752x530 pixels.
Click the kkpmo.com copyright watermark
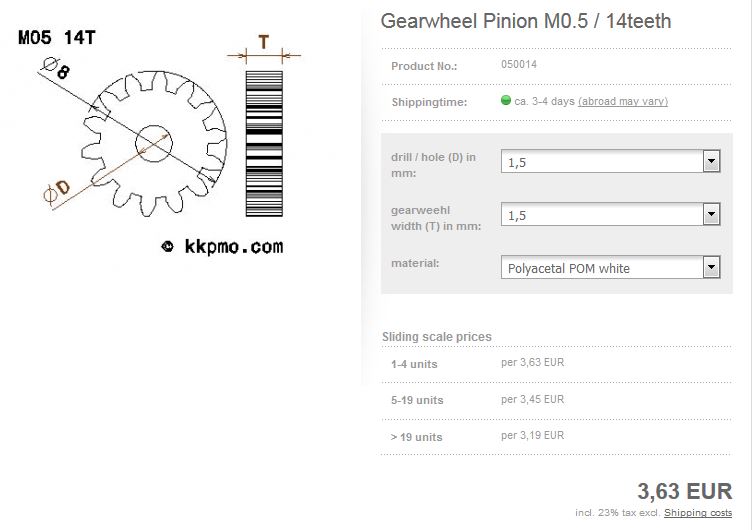(222, 247)
